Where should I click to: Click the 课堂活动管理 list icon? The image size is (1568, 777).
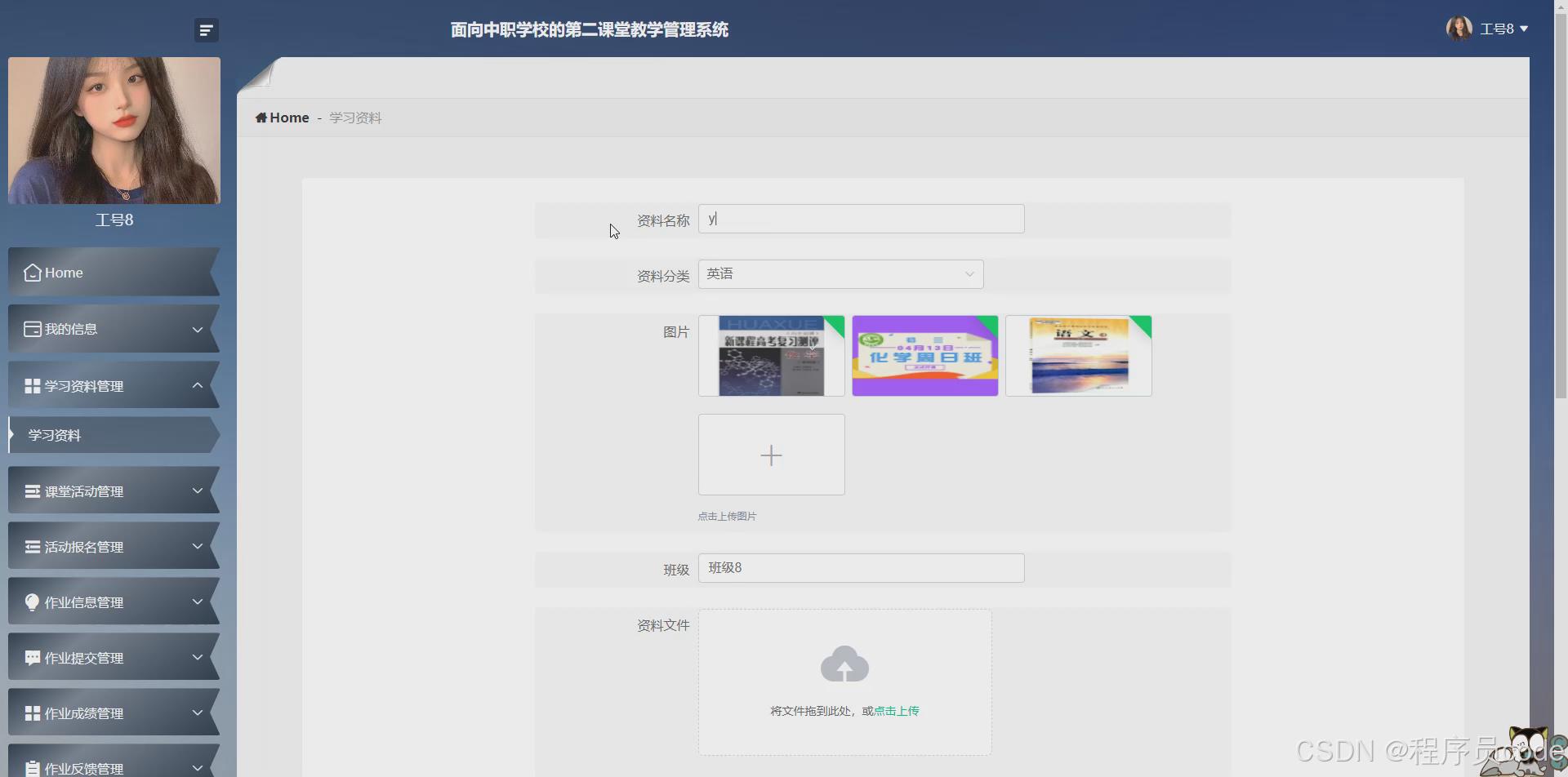point(32,491)
